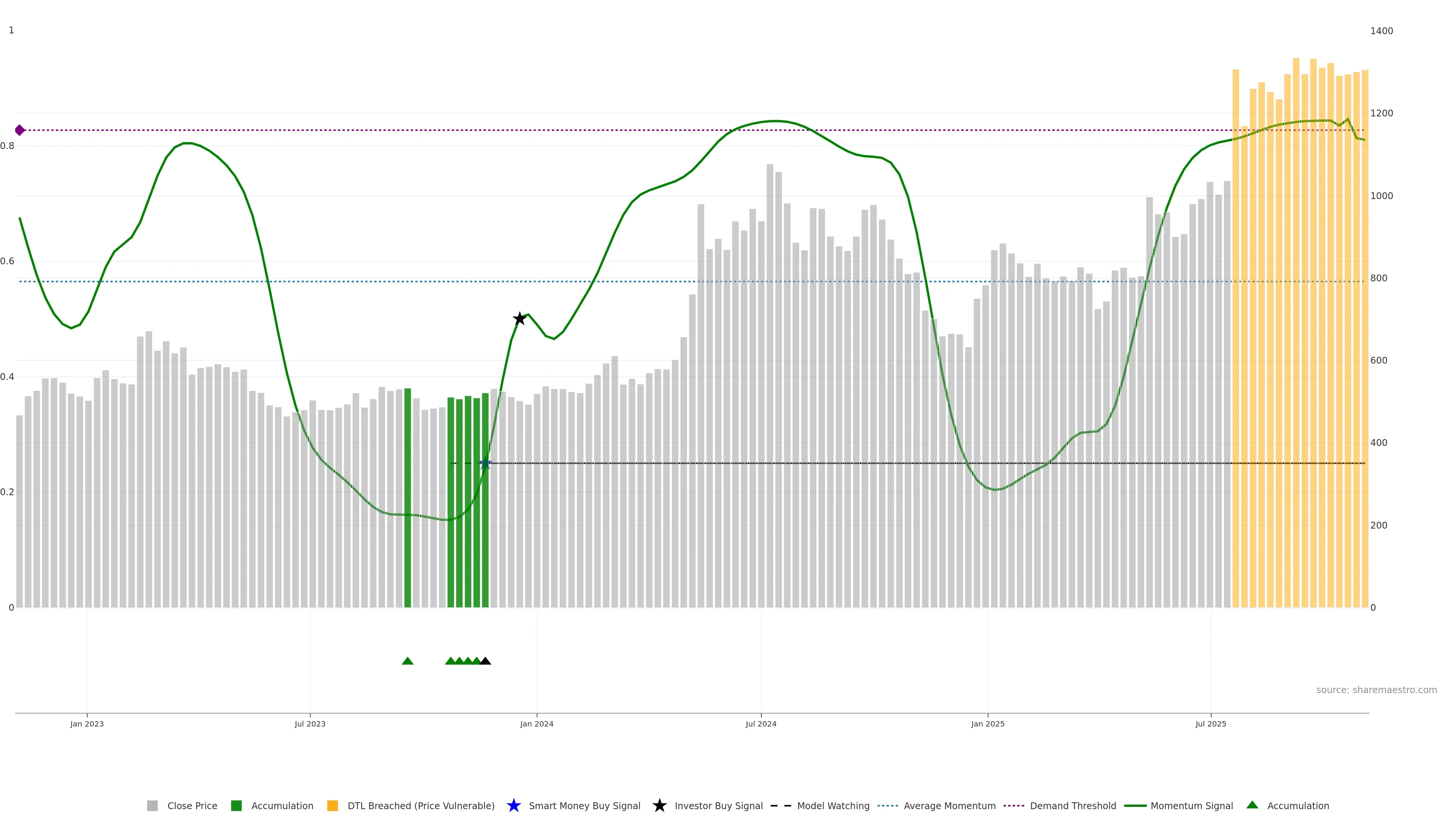Screen dimensions: 1456x819
Task: Click the Jul 2025 axis label
Action: point(1211,723)
